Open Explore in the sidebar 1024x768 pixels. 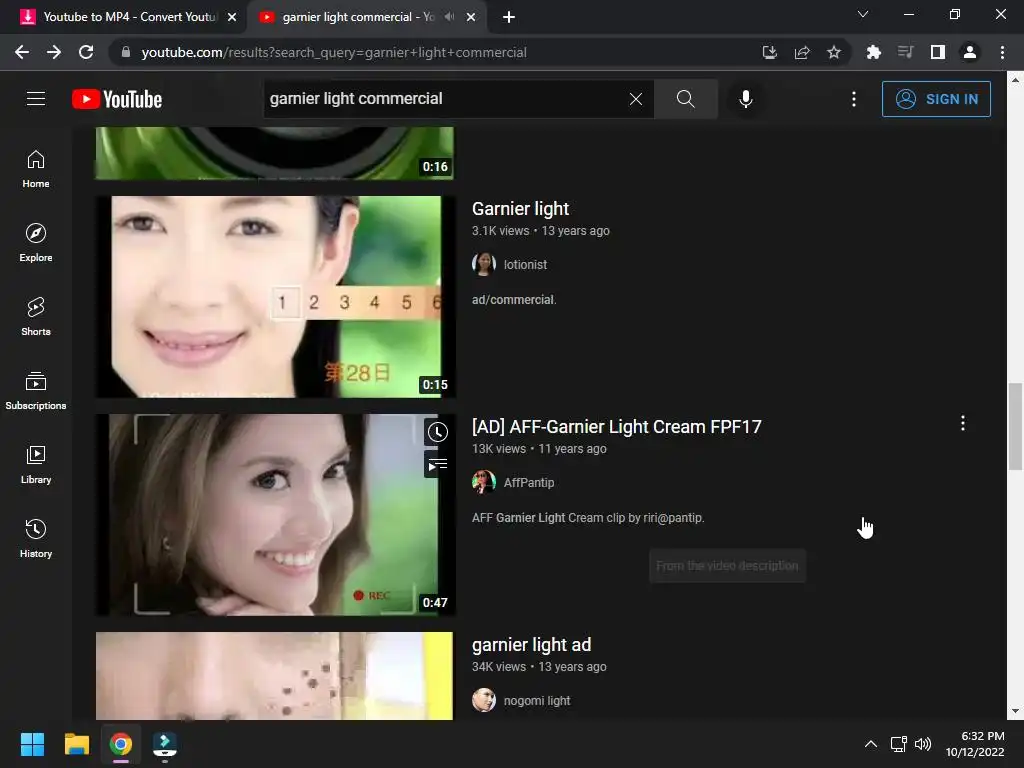(x=36, y=243)
